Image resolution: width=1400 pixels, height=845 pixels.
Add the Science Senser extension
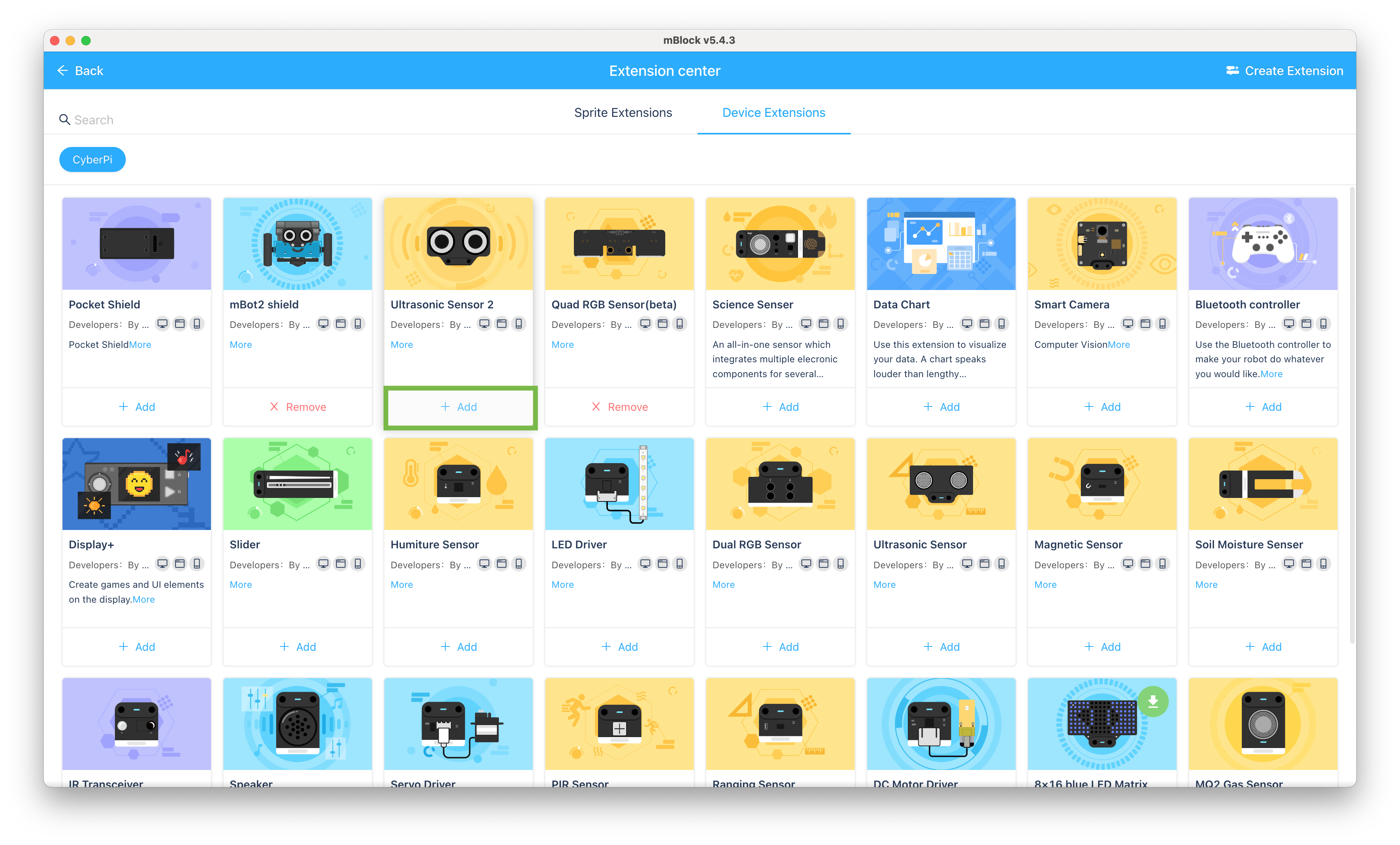780,406
